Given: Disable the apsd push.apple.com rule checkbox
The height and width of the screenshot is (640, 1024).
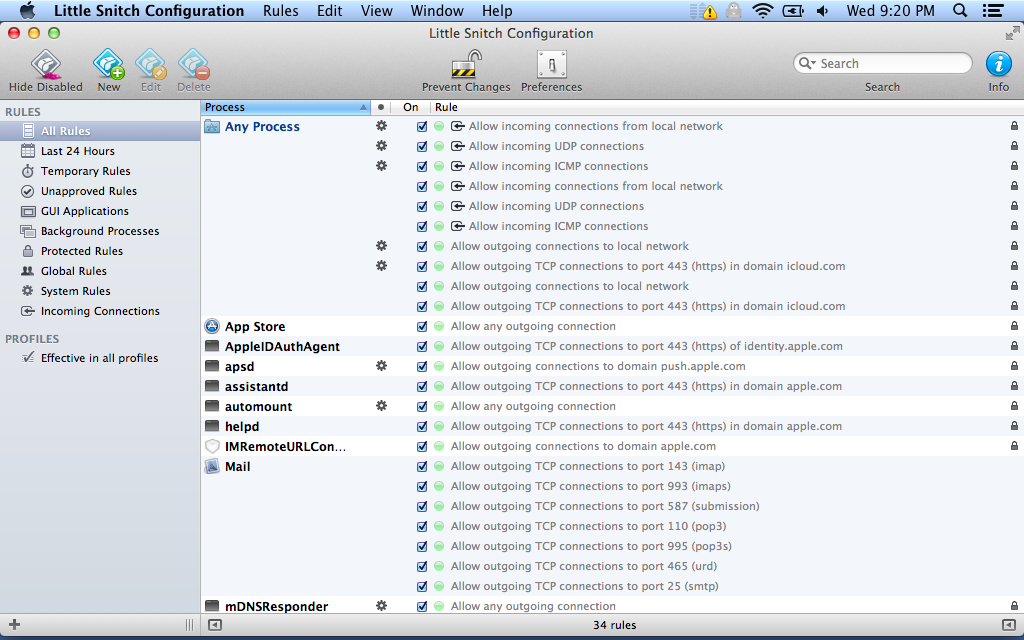Looking at the screenshot, I should click(422, 366).
